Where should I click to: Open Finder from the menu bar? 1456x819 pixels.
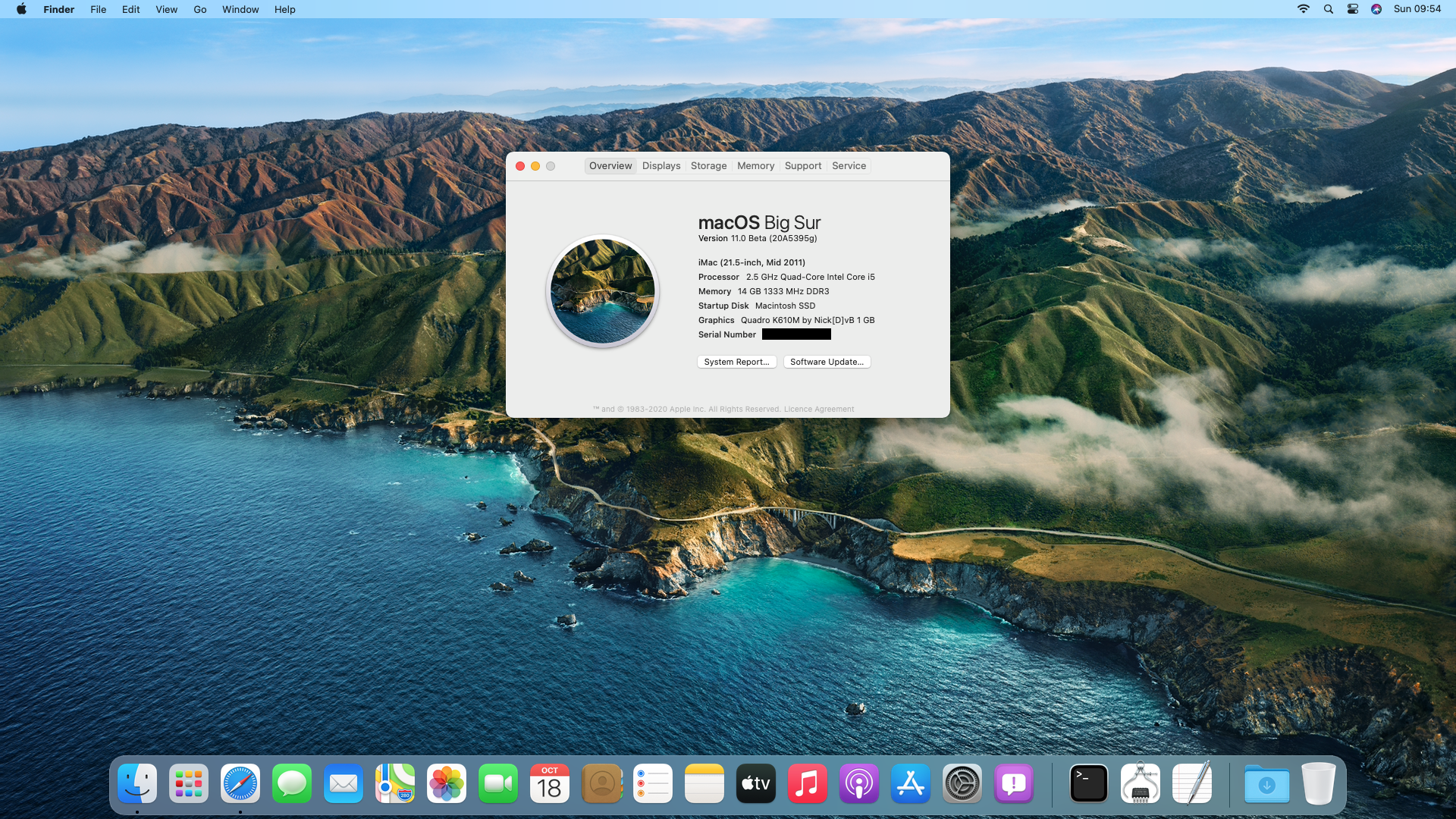(57, 9)
